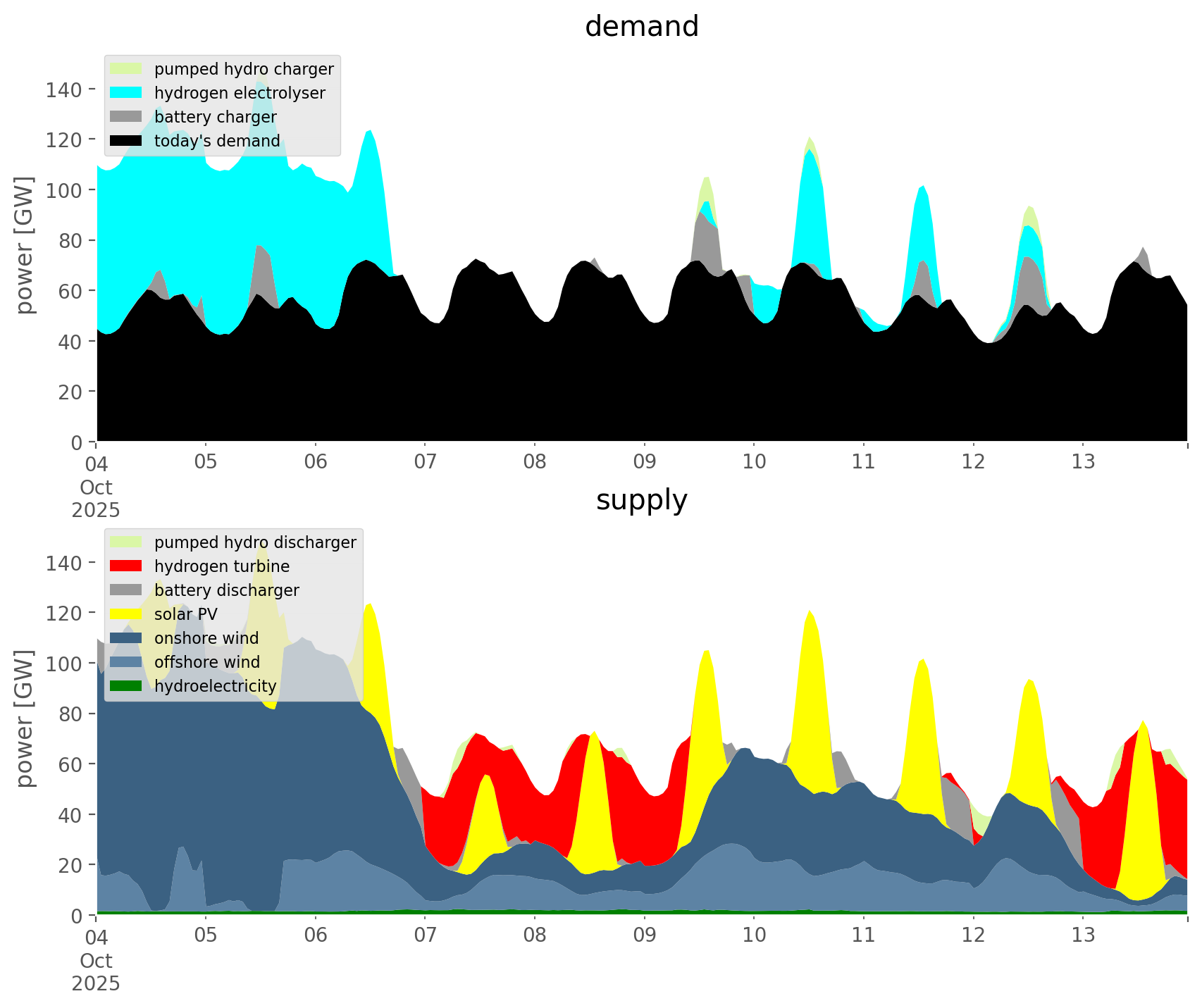Select the offshore wind legend swatch
Image resolution: width=1202 pixels, height=1008 pixels.
click(x=126, y=662)
